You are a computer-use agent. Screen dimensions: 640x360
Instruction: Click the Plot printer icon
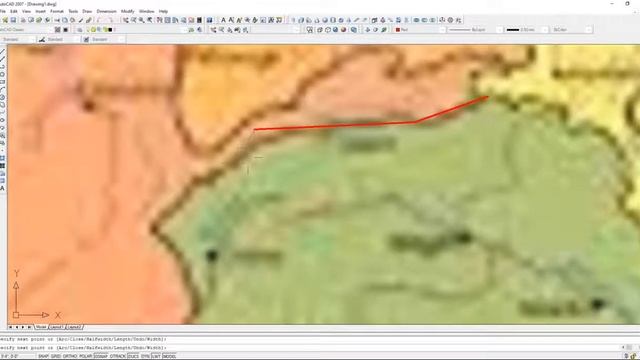tap(23, 20)
